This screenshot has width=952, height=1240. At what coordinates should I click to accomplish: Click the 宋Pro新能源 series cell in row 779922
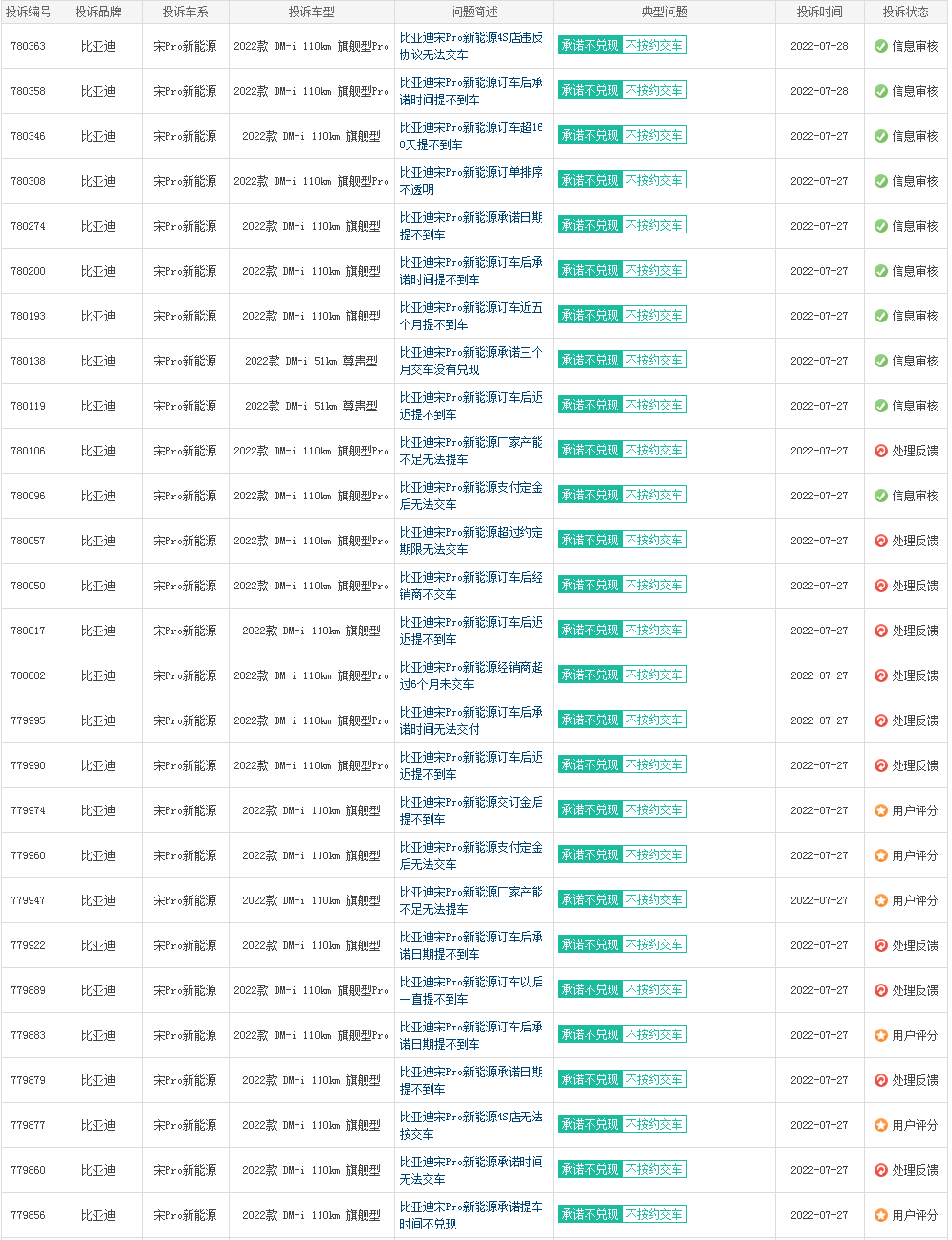coord(185,945)
